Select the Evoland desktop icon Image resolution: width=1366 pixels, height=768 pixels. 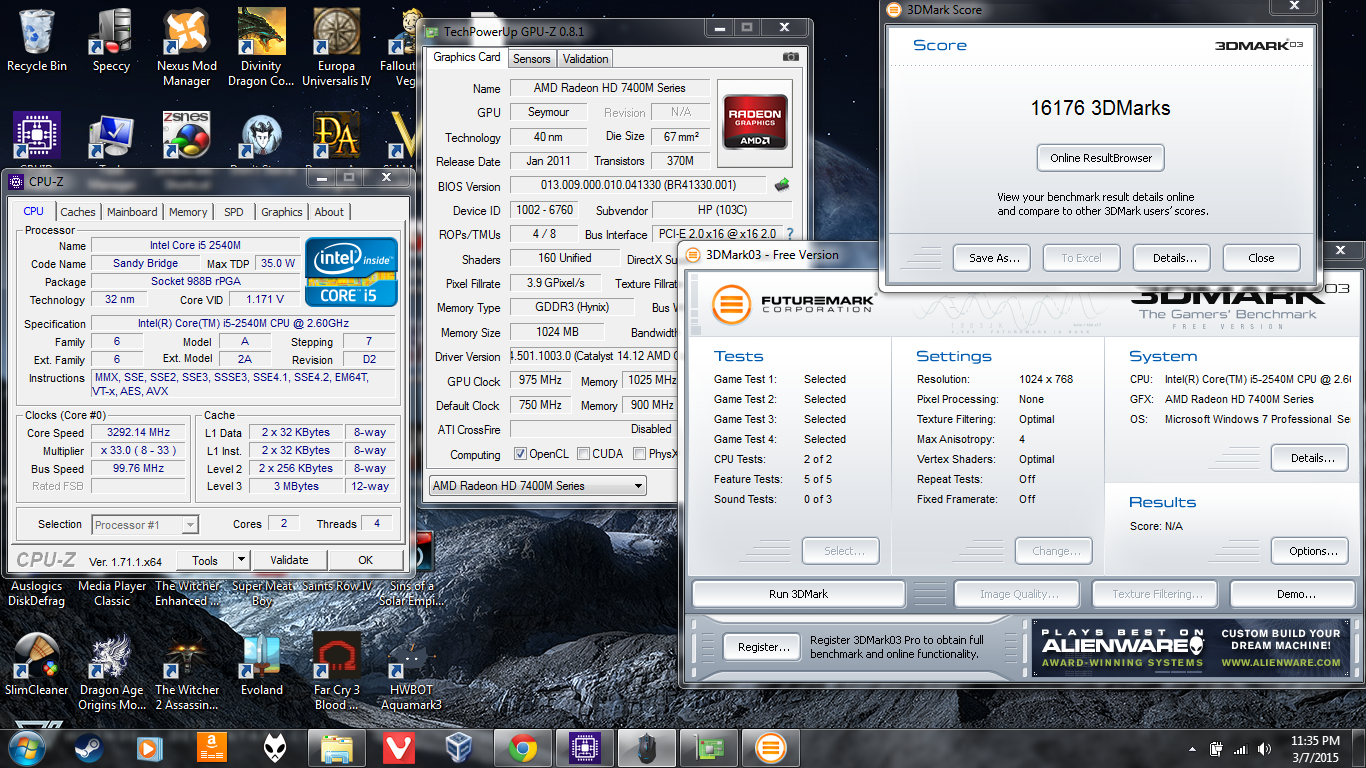point(262,664)
